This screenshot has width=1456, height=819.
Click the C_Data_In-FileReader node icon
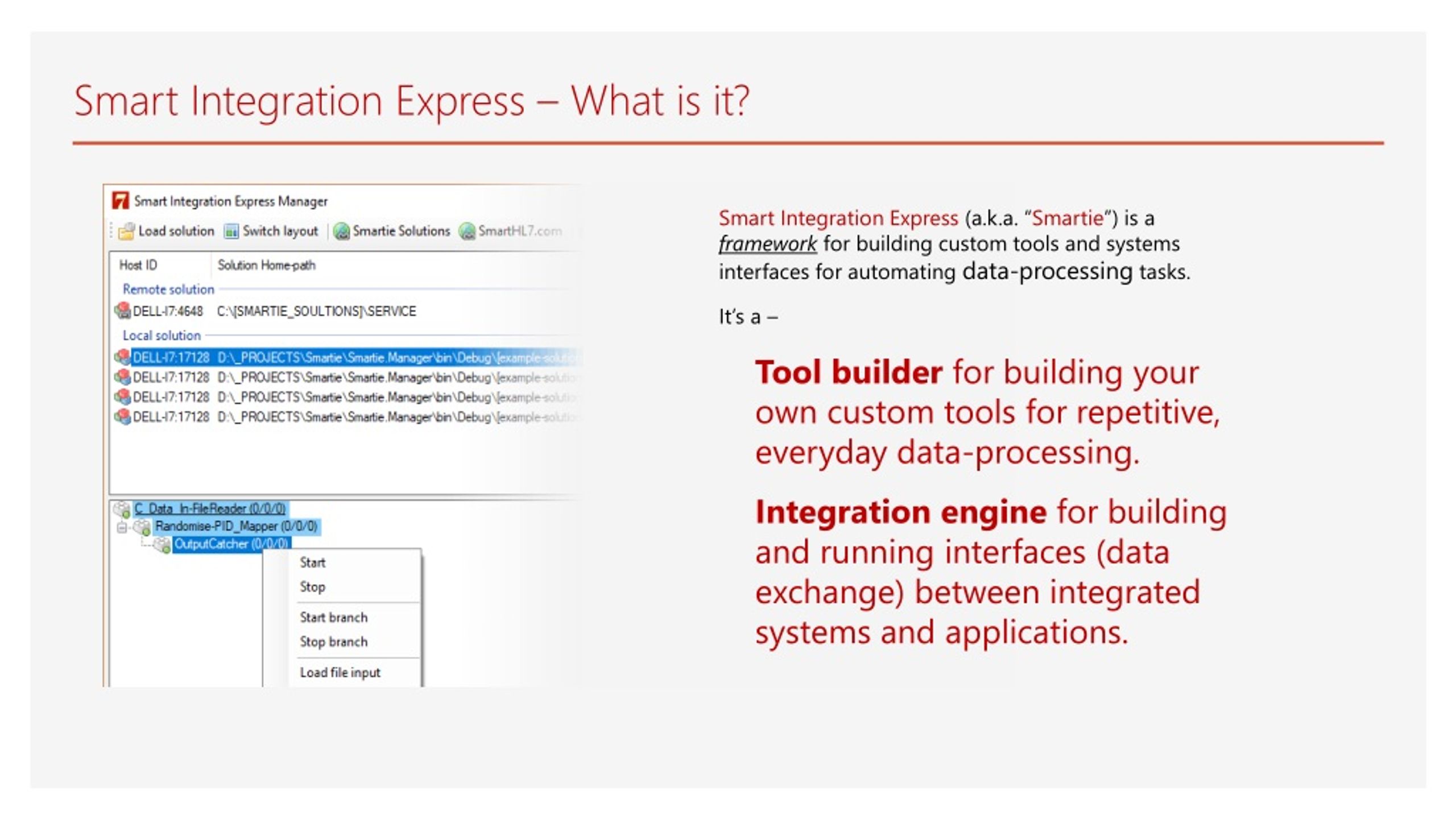tap(122, 508)
